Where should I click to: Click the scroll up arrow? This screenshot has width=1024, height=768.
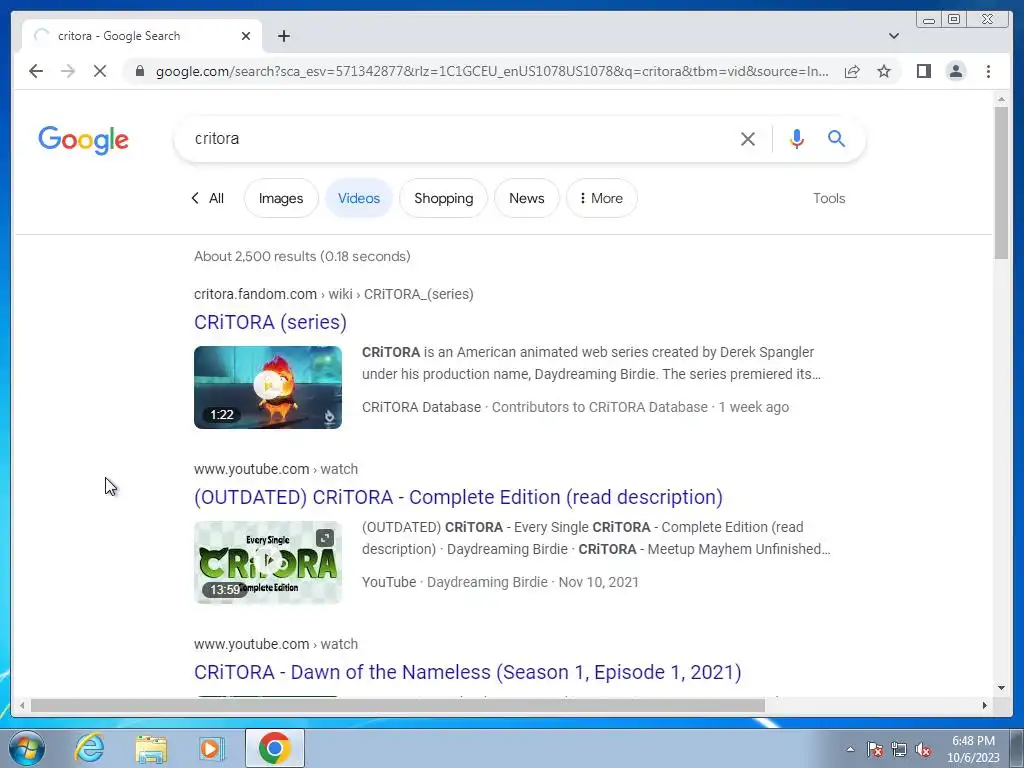(x=1001, y=99)
